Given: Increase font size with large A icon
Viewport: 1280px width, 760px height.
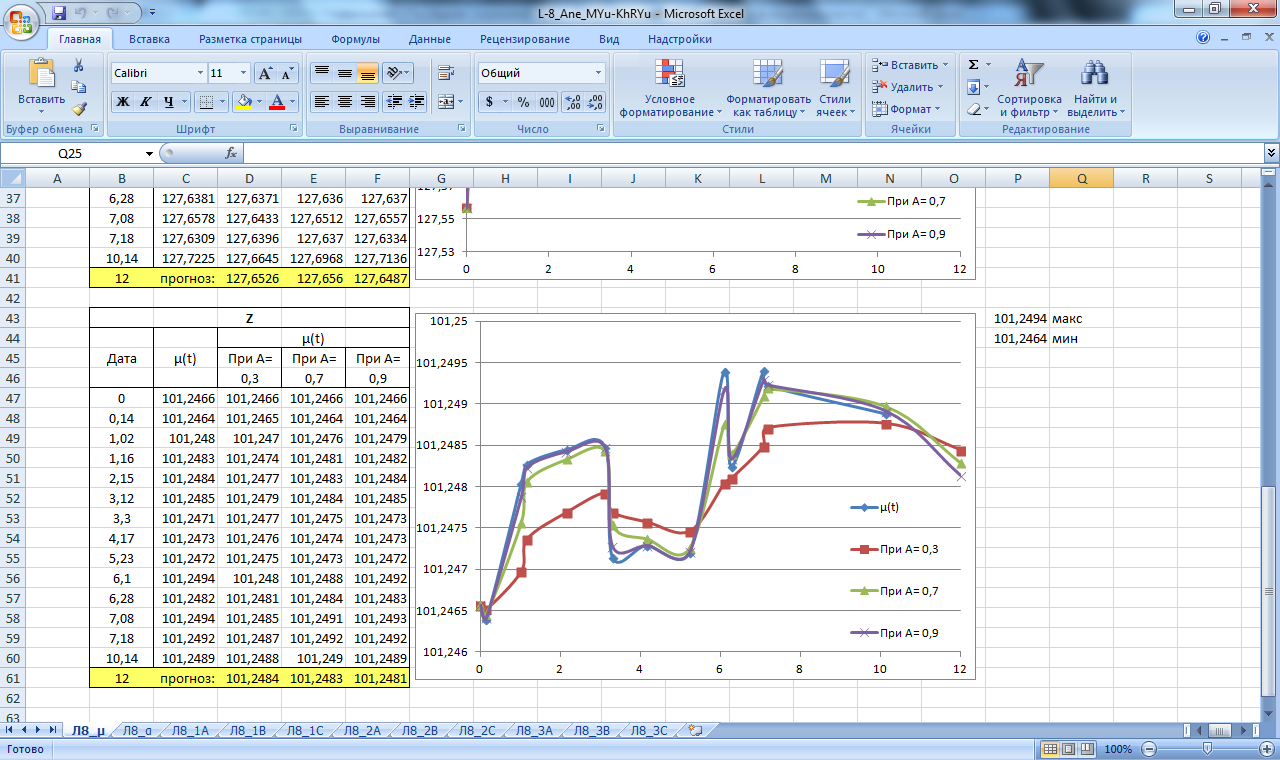Looking at the screenshot, I should [264, 73].
